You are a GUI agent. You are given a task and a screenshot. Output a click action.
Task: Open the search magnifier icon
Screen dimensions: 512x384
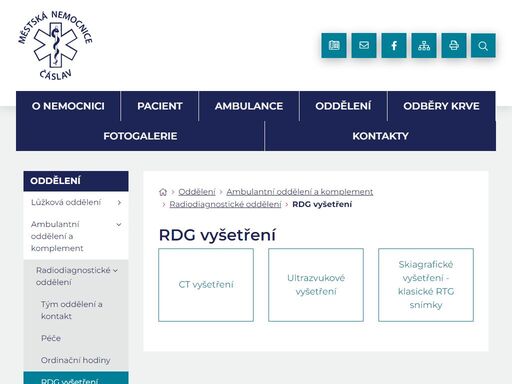coord(483,45)
